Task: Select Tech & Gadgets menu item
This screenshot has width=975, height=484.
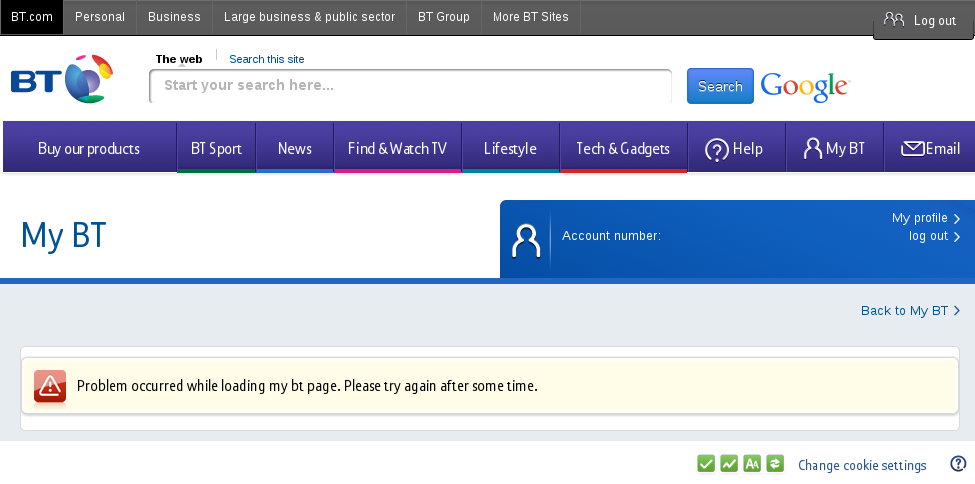Action: pyautogui.click(x=623, y=149)
